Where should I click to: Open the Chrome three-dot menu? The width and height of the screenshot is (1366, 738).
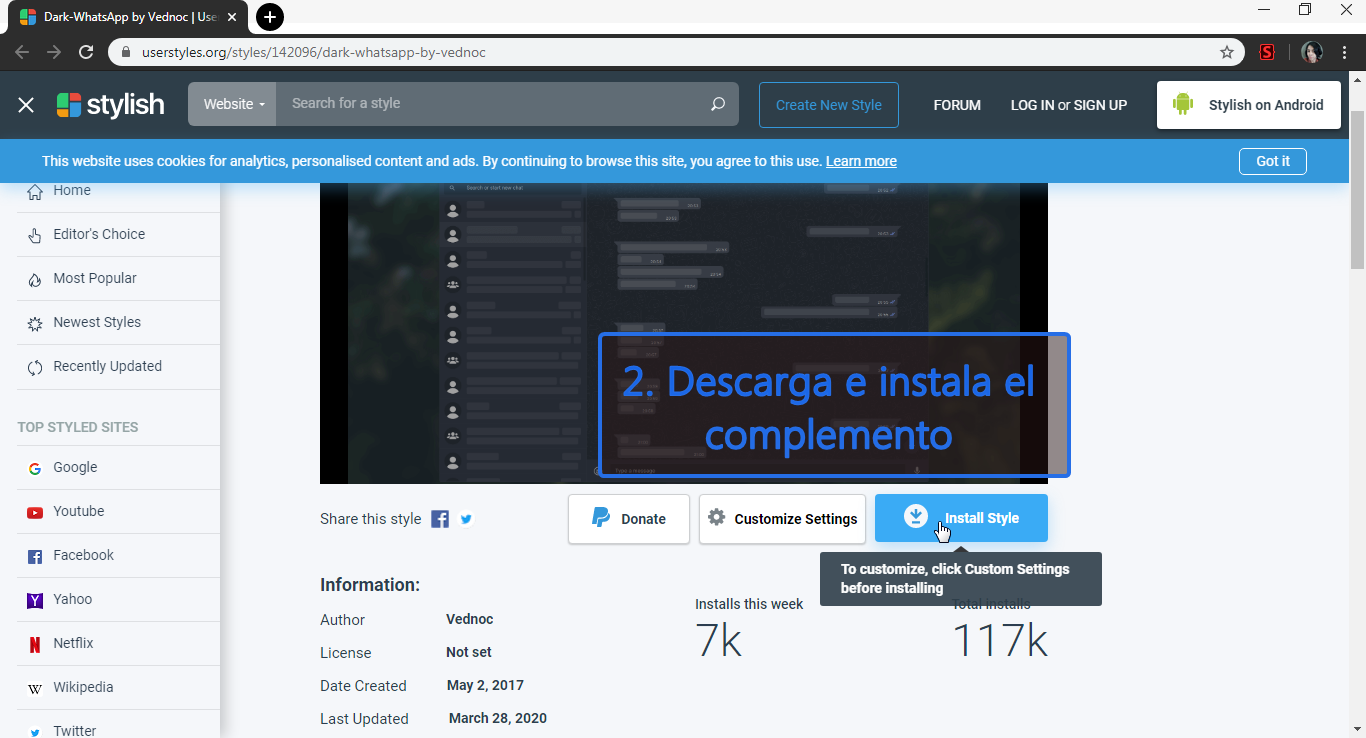pos(1345,52)
